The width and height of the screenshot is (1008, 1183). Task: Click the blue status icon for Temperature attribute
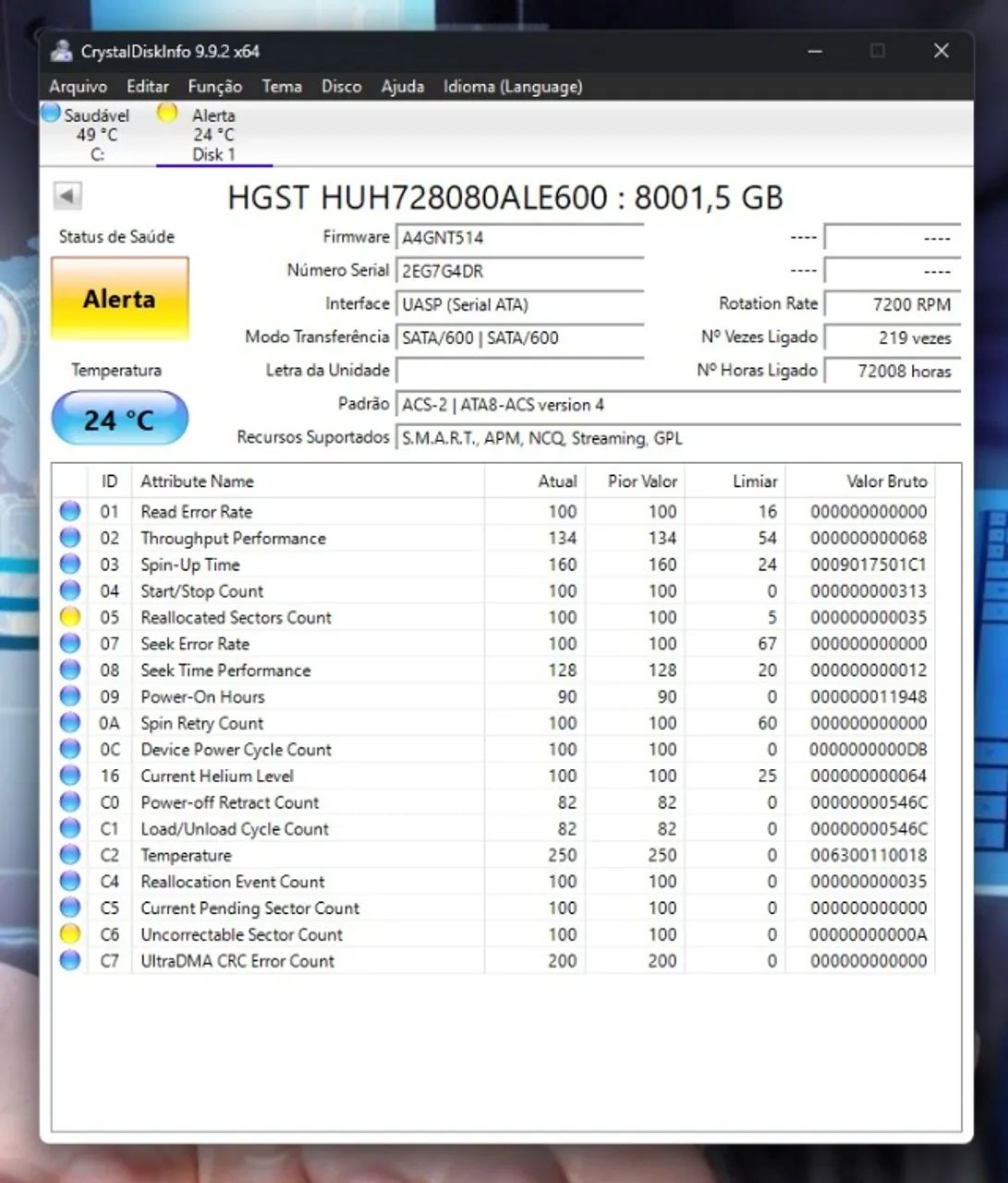click(x=70, y=855)
